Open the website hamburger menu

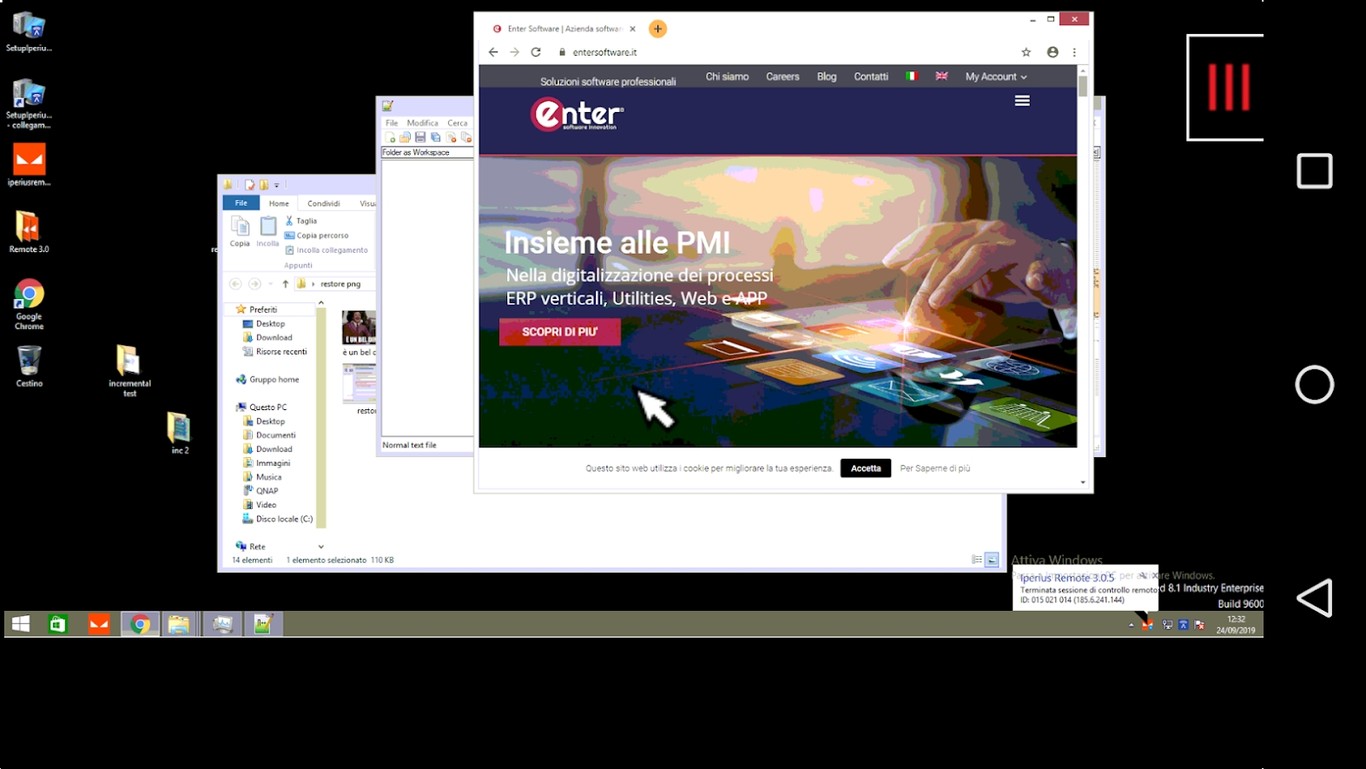pos(1022,101)
